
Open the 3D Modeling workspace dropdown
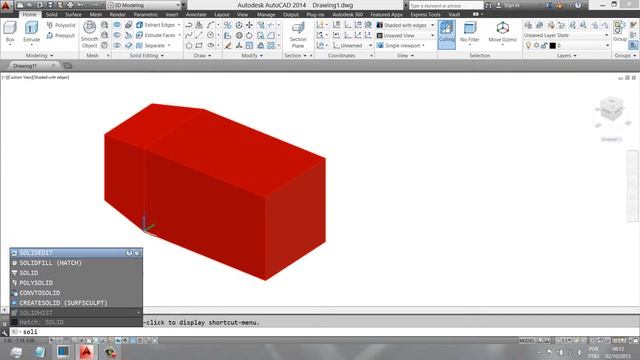coord(144,5)
